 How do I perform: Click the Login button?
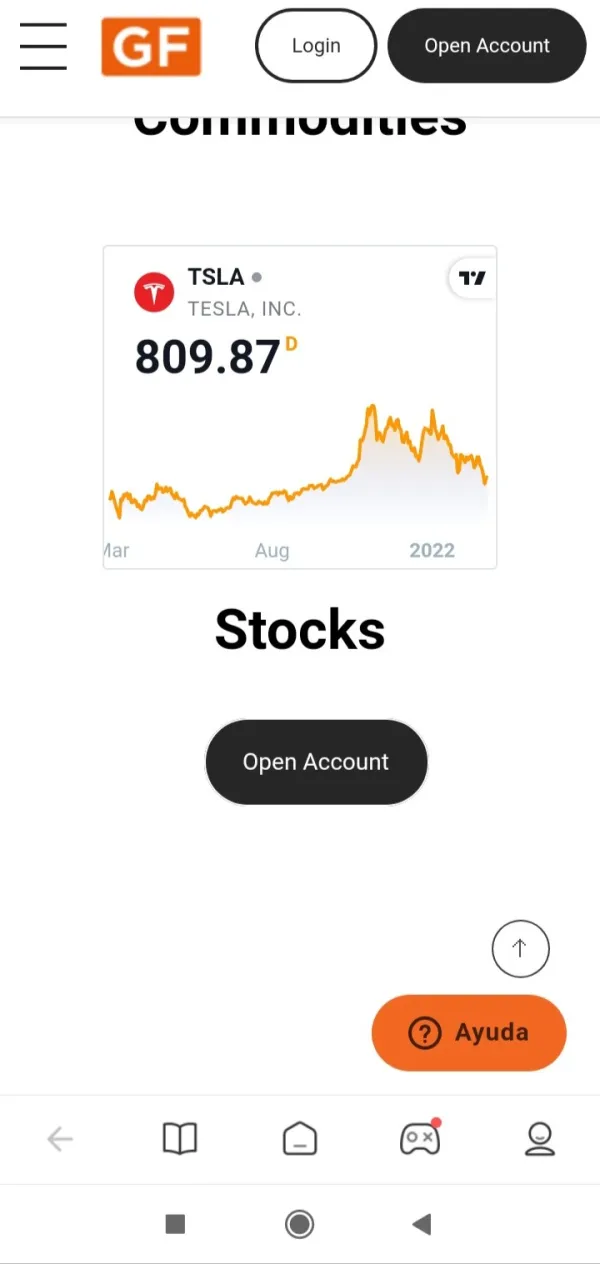[x=316, y=46]
